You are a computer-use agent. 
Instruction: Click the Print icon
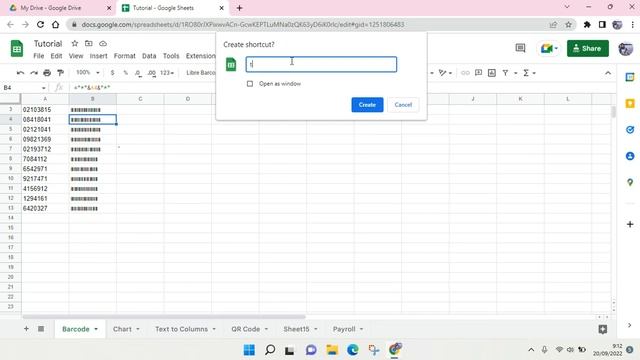point(47,73)
